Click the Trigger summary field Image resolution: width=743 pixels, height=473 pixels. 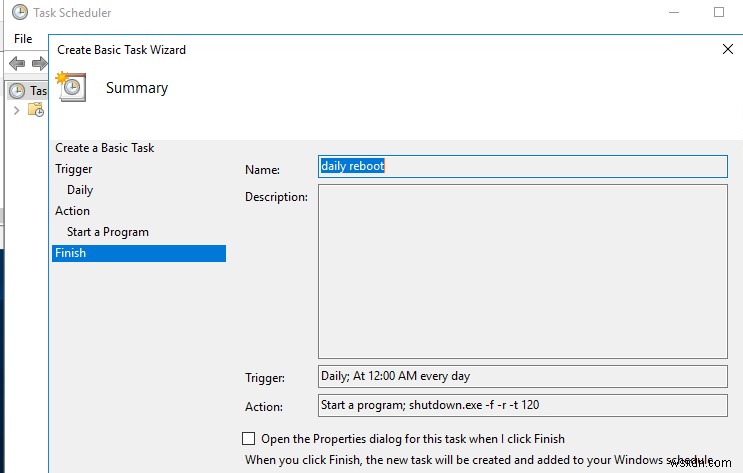523,377
